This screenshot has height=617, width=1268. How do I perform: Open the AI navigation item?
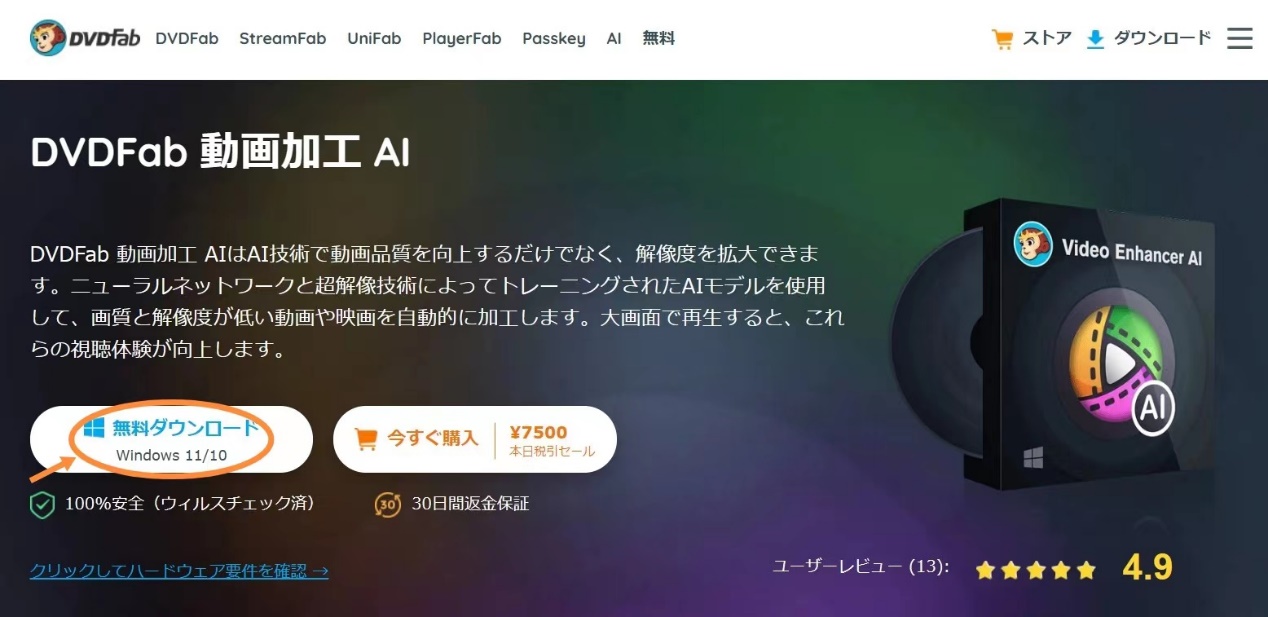[x=614, y=39]
